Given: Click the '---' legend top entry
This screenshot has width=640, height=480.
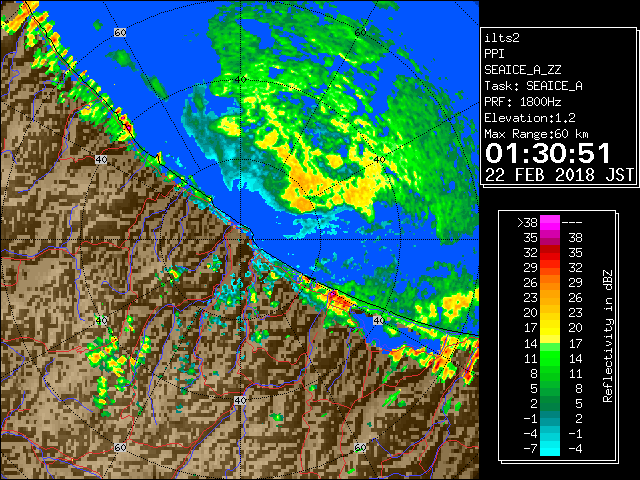Looking at the screenshot, I should (x=572, y=223).
